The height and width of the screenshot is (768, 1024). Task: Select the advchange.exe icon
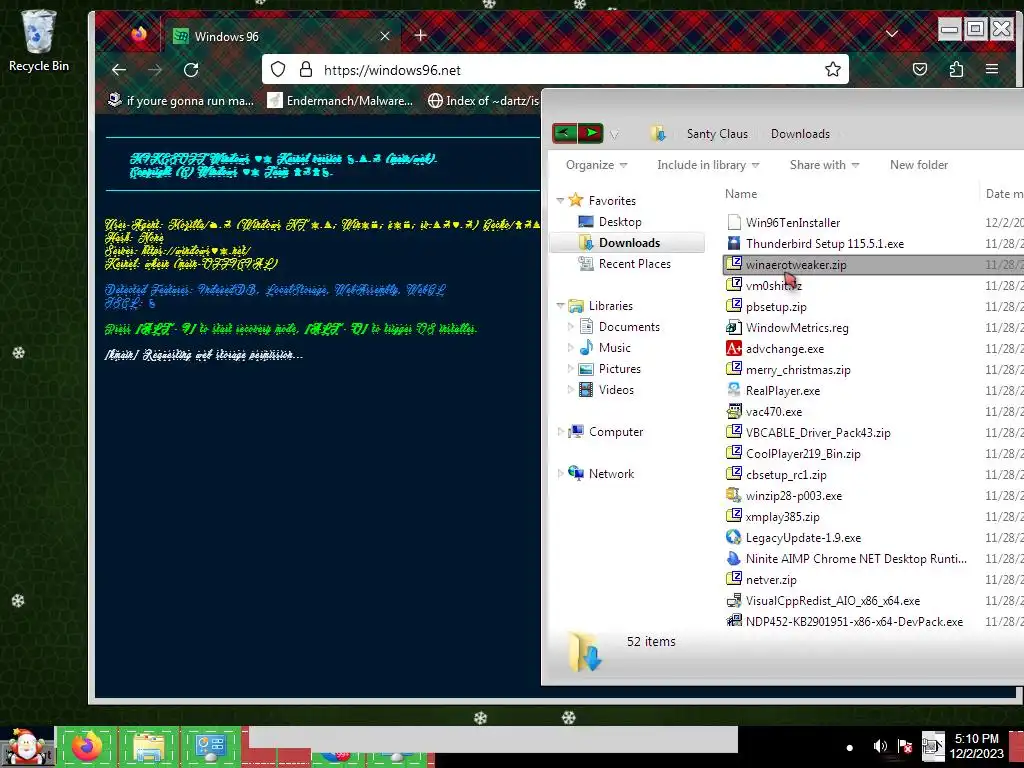point(734,349)
